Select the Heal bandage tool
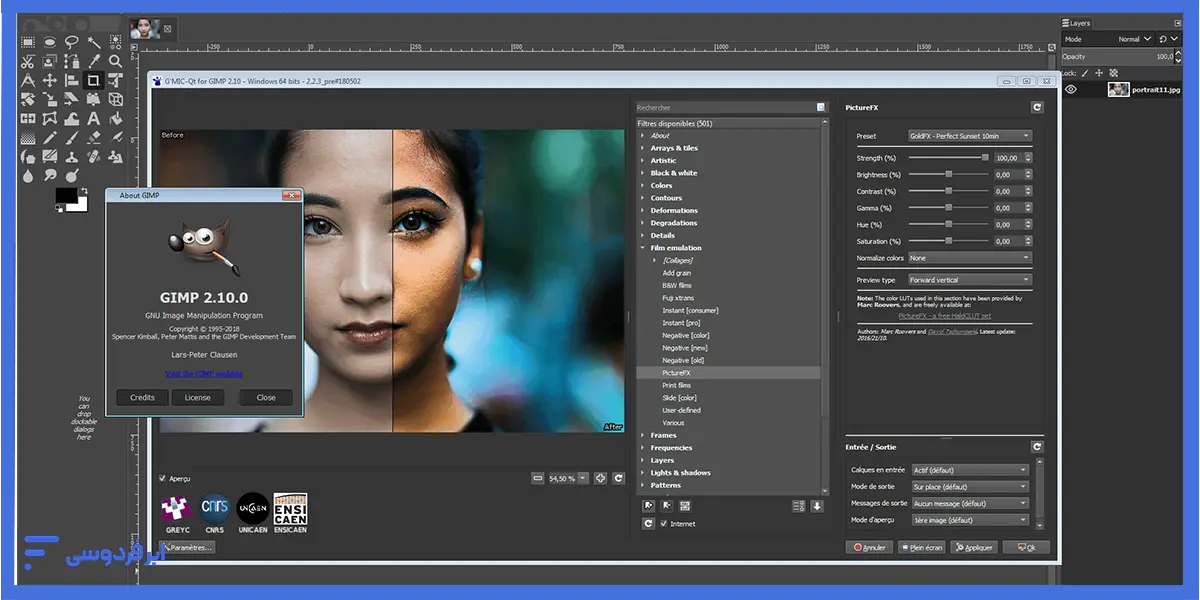Image resolution: width=1200 pixels, height=600 pixels. 94,156
